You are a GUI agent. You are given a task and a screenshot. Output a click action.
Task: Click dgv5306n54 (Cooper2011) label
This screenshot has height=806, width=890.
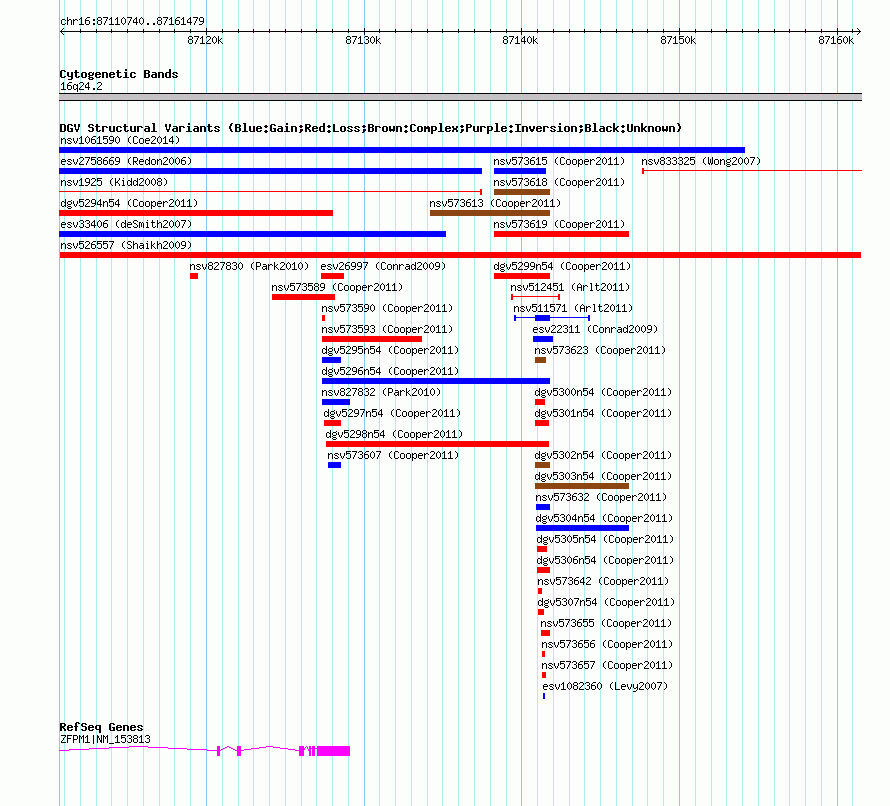(605, 560)
